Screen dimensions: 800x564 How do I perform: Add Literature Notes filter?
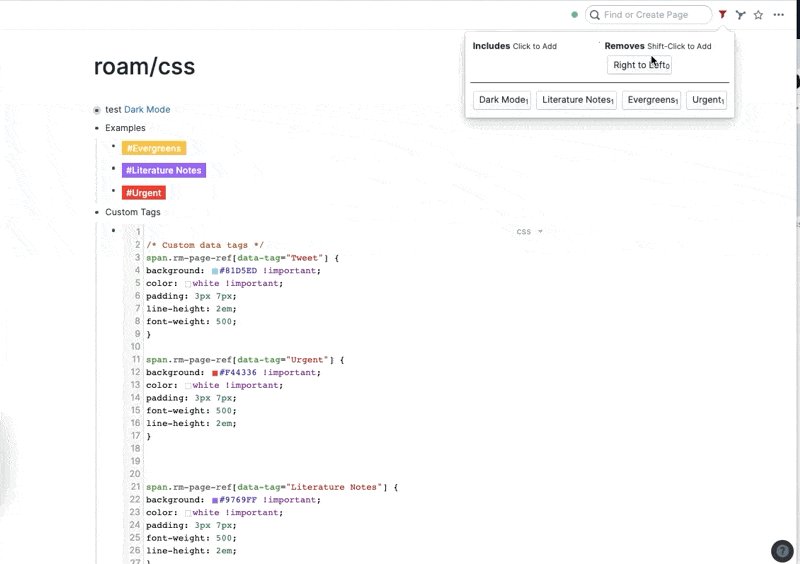coord(576,100)
